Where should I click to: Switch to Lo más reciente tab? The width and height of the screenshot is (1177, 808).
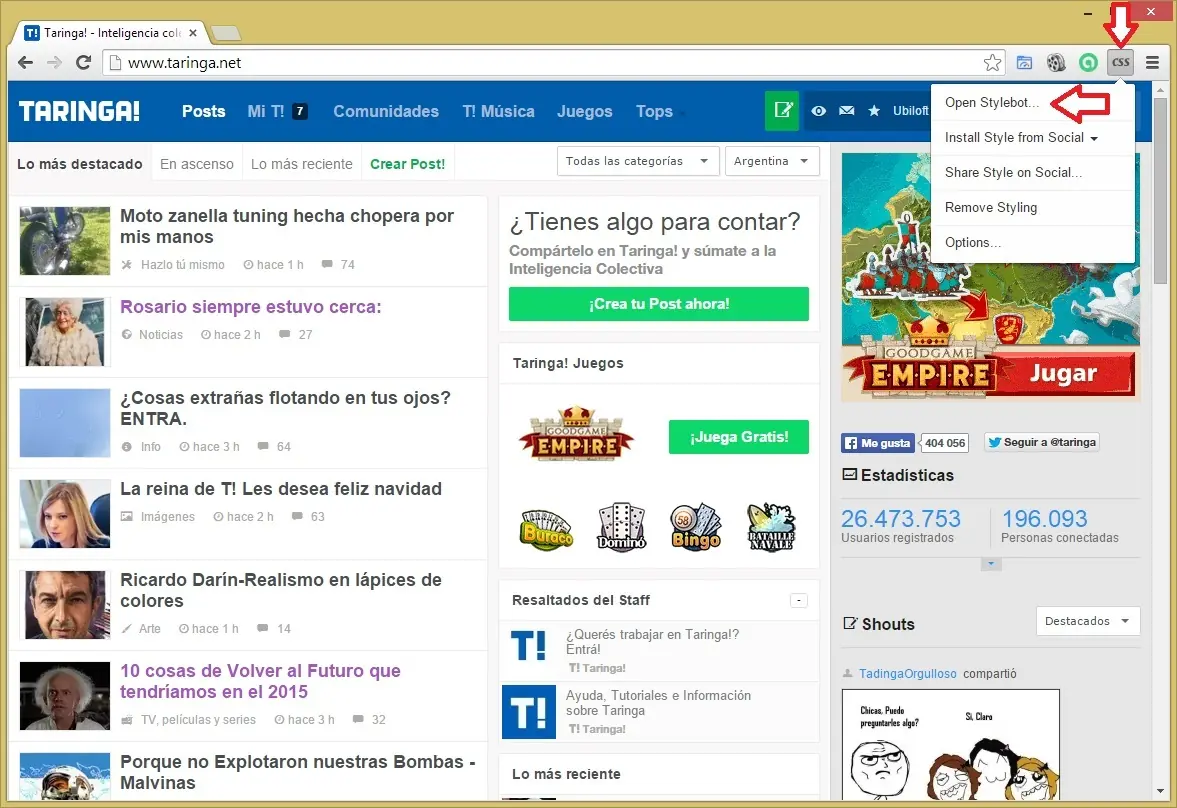point(302,164)
